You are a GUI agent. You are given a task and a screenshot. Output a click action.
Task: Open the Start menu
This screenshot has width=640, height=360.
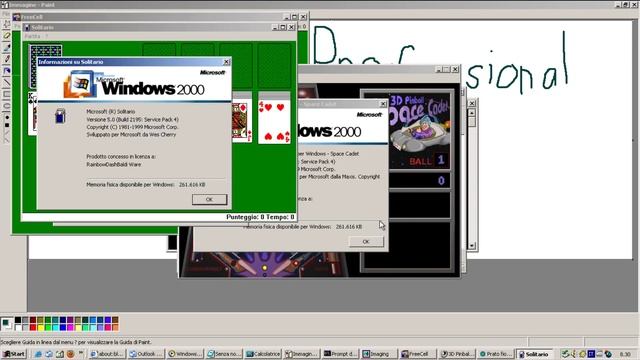pyautogui.click(x=14, y=354)
